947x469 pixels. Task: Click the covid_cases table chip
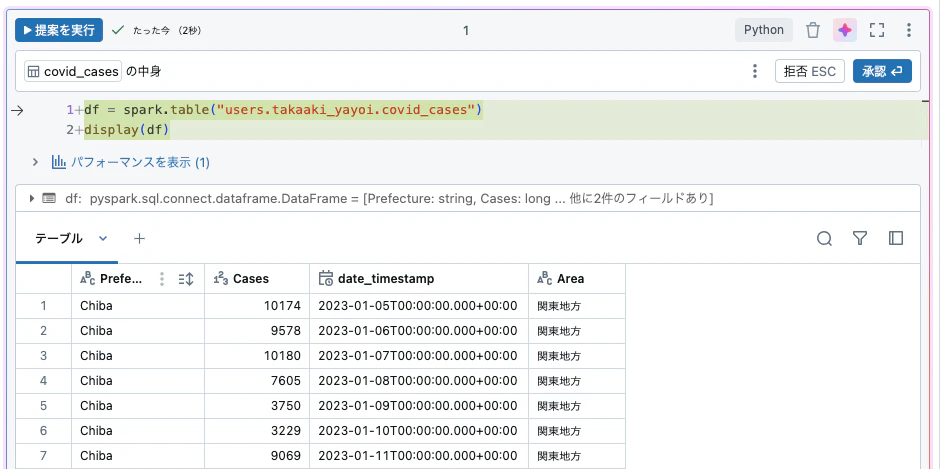coord(73,71)
